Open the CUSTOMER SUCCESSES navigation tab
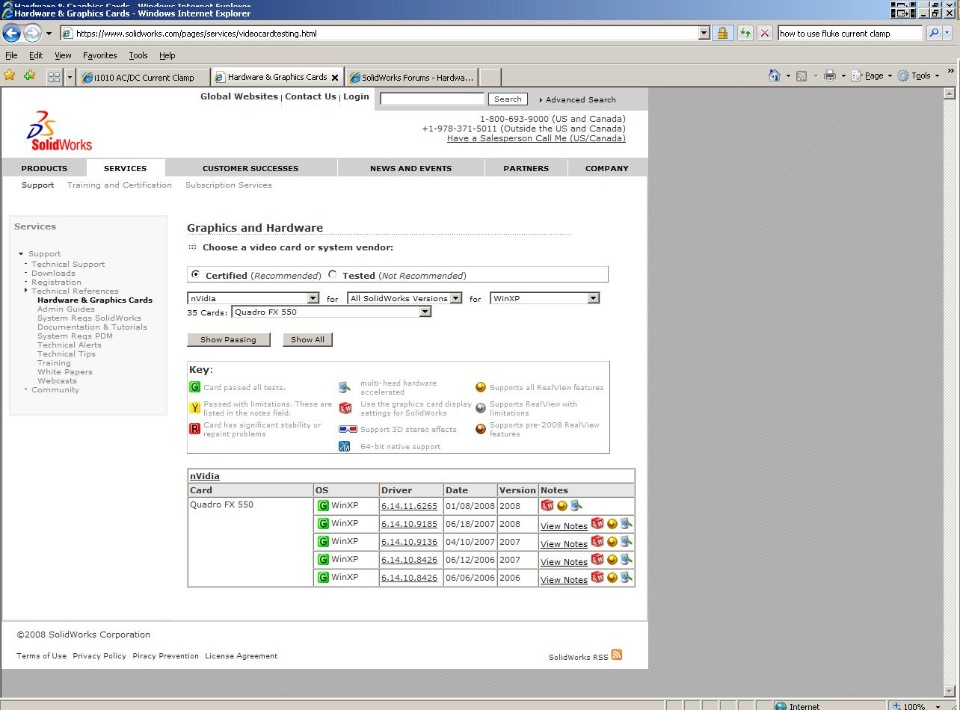Viewport: 960px width, 710px height. click(x=250, y=168)
